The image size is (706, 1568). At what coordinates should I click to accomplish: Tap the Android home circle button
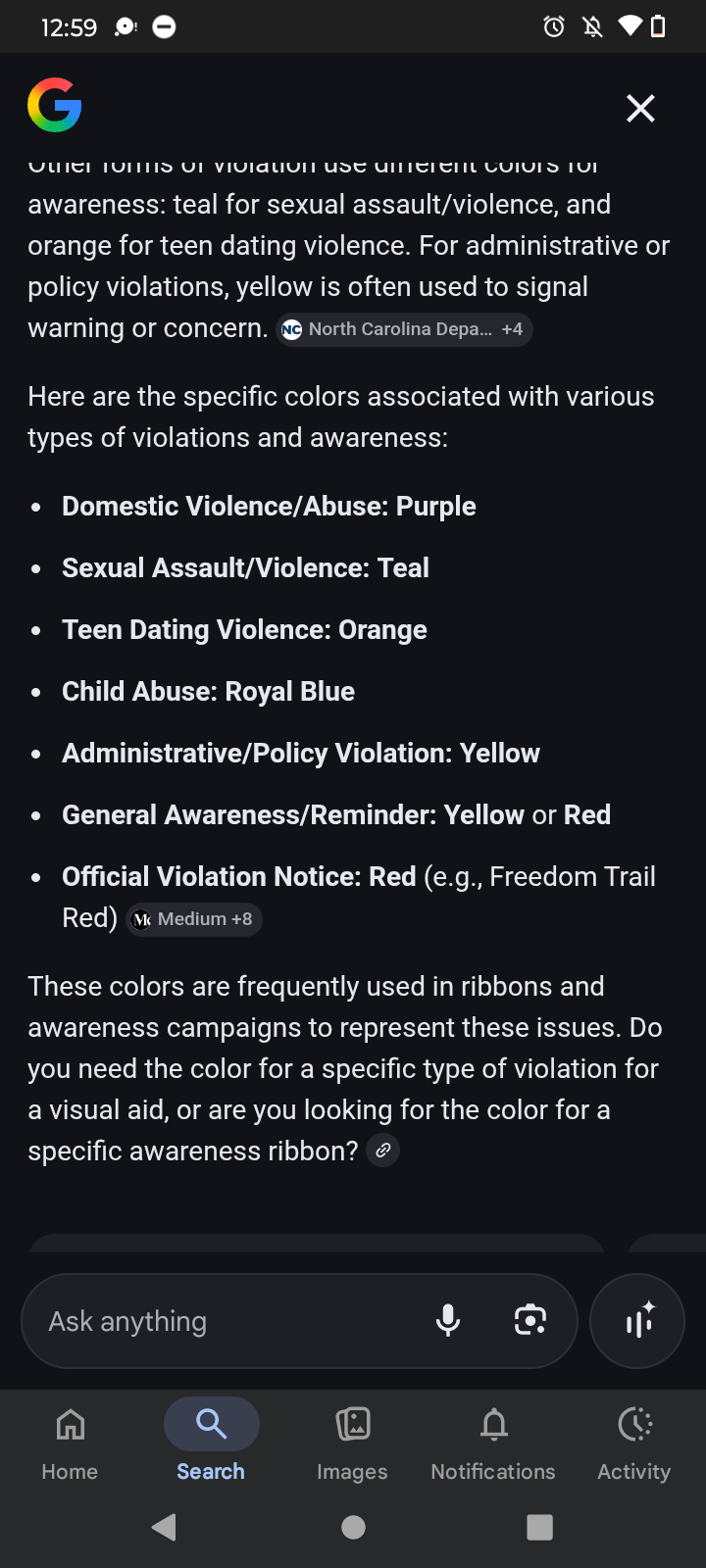pyautogui.click(x=354, y=1526)
